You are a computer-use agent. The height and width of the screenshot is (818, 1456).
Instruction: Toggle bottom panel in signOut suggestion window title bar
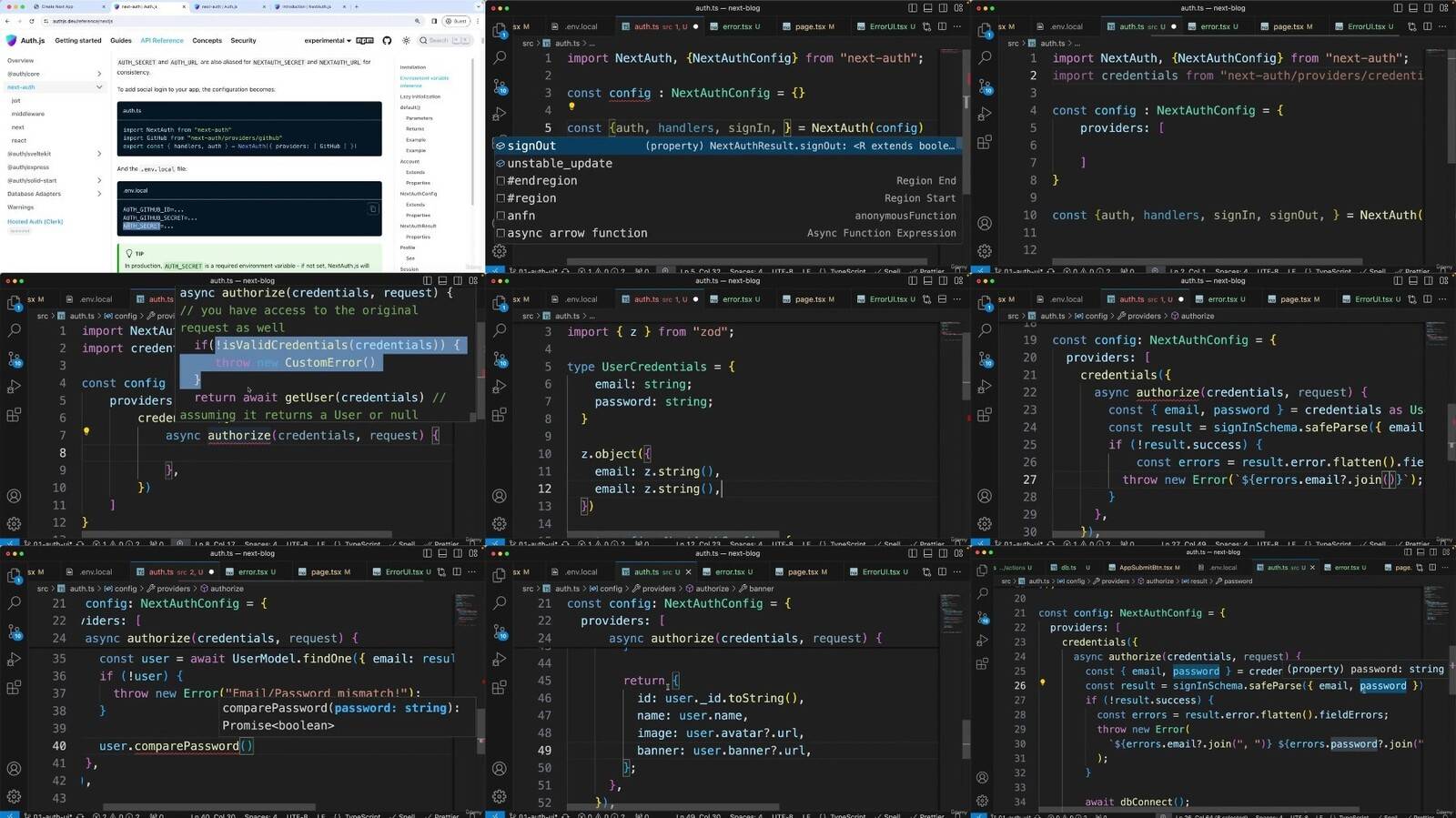coord(928,8)
